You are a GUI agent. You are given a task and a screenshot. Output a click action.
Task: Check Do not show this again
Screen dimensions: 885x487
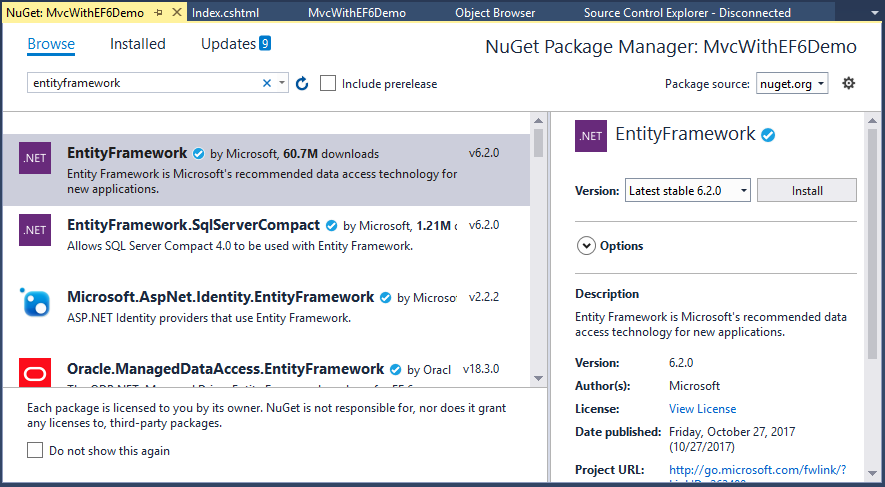coord(35,450)
